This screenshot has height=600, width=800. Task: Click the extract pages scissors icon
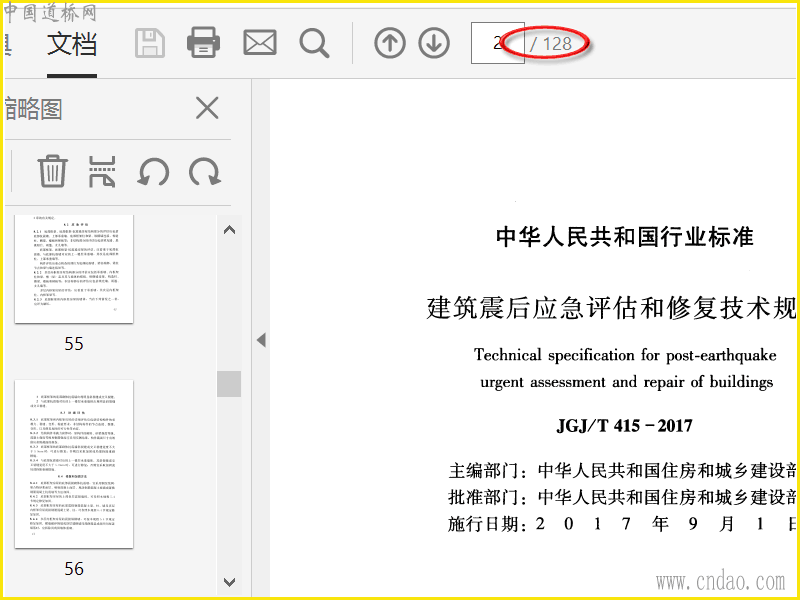pos(102,171)
